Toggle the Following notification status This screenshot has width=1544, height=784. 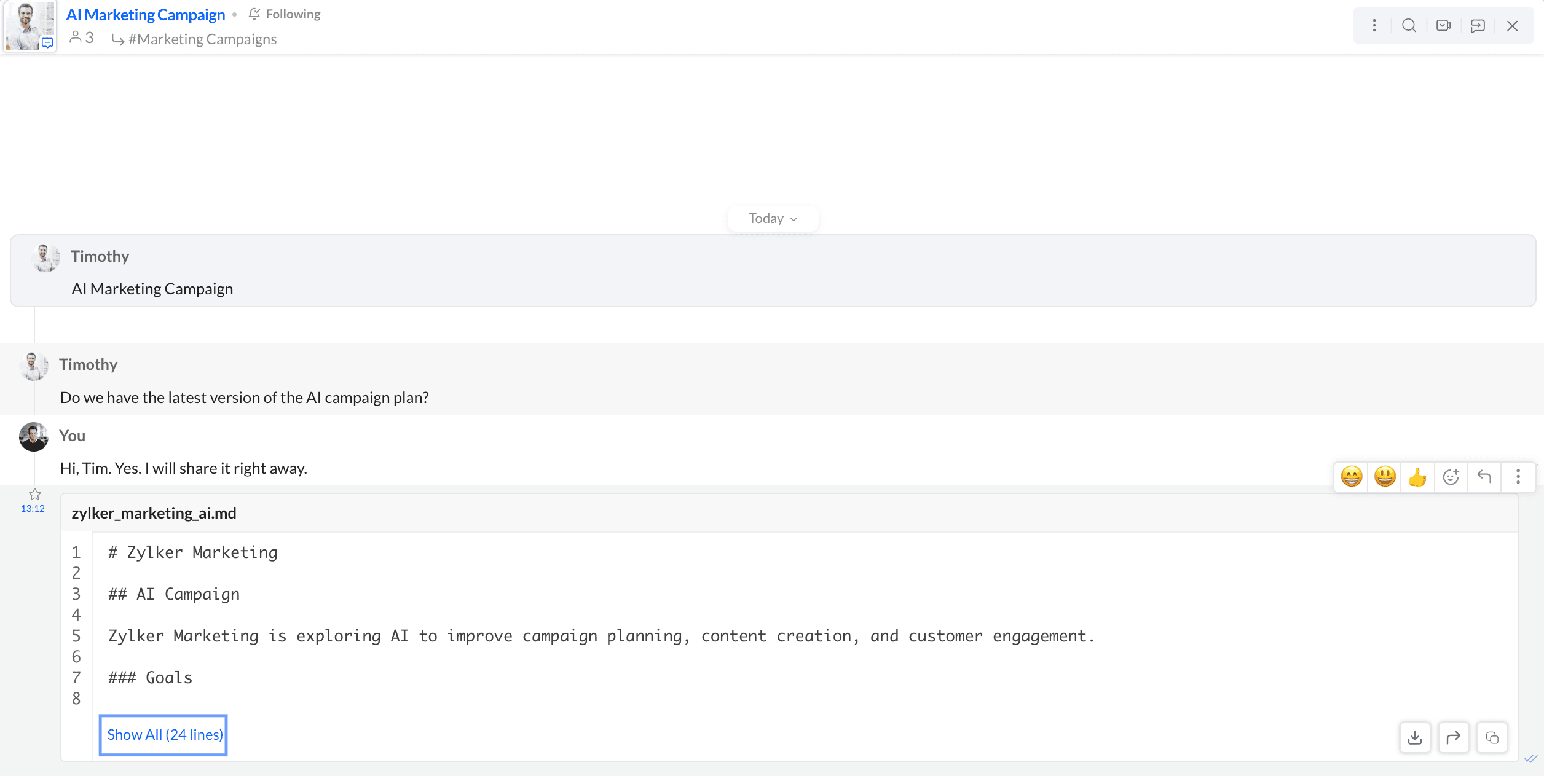[x=285, y=14]
